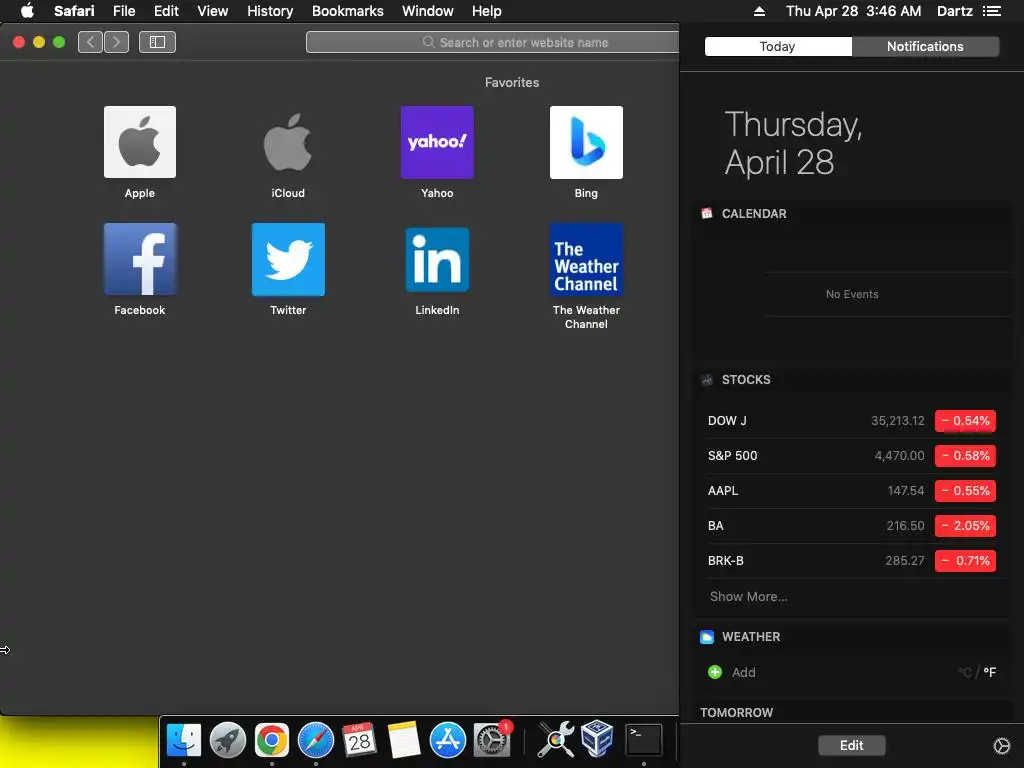Open the Facebook favorite tile

click(x=140, y=259)
